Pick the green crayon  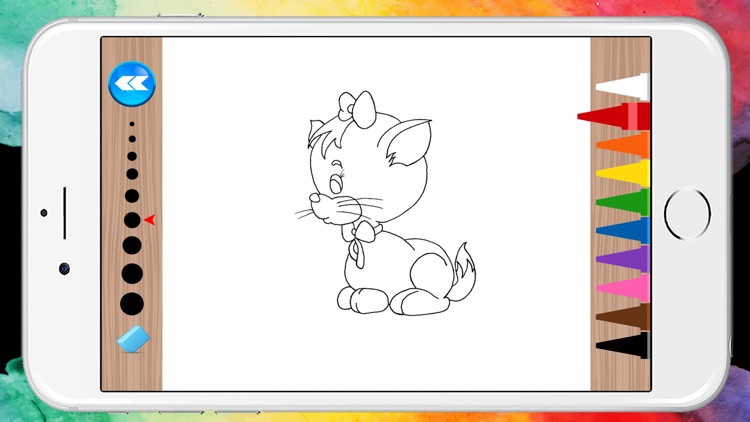pos(623,202)
